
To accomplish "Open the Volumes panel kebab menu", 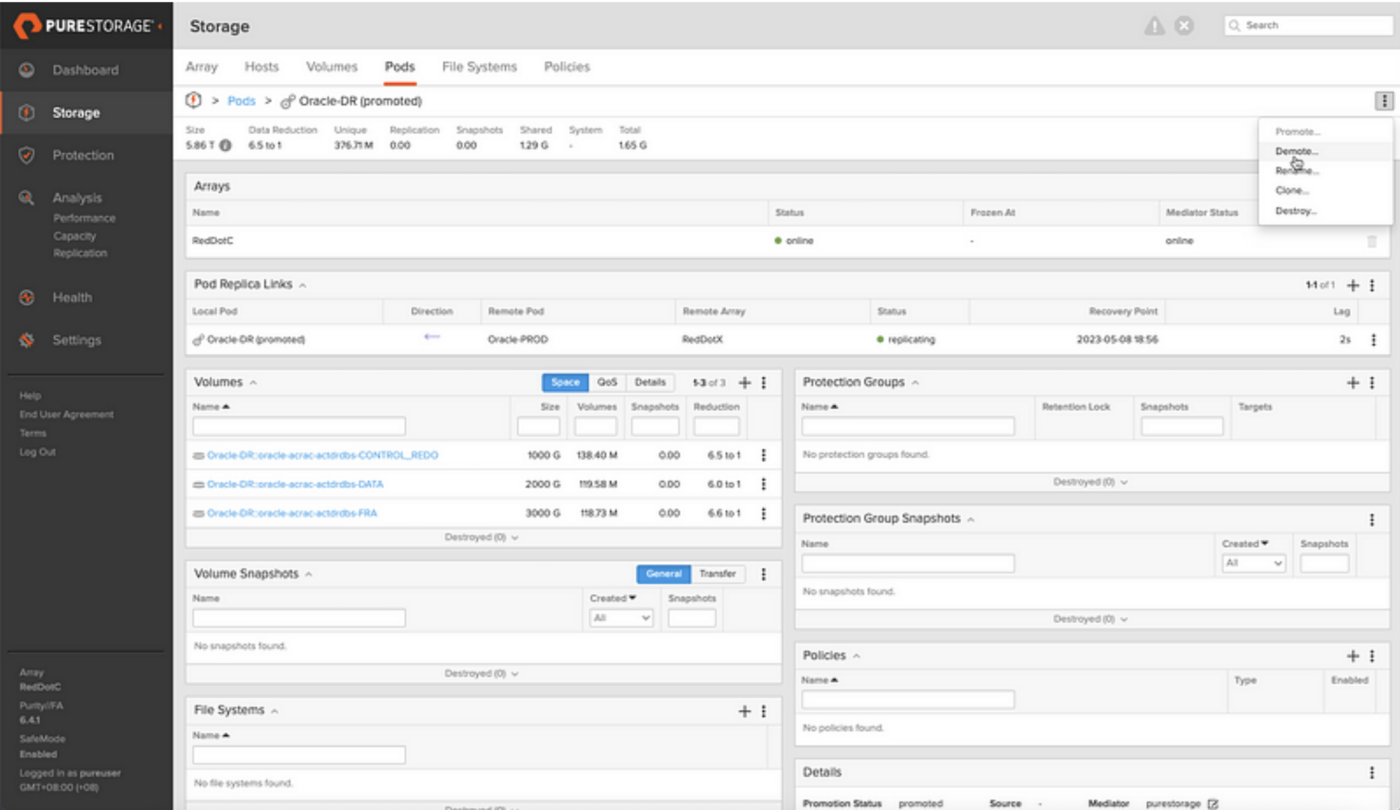I will pos(763,382).
